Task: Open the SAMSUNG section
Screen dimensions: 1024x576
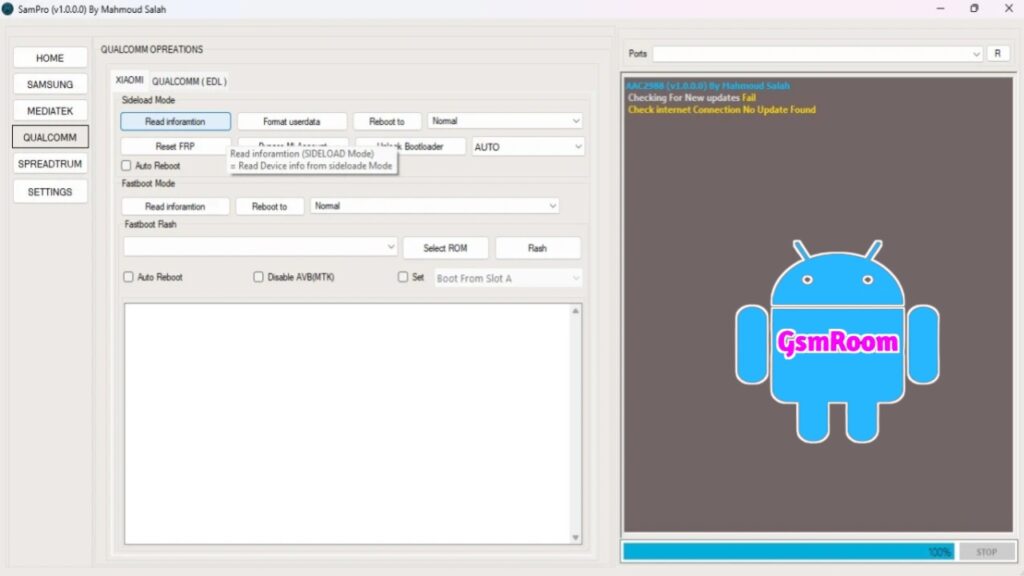Action: (50, 85)
